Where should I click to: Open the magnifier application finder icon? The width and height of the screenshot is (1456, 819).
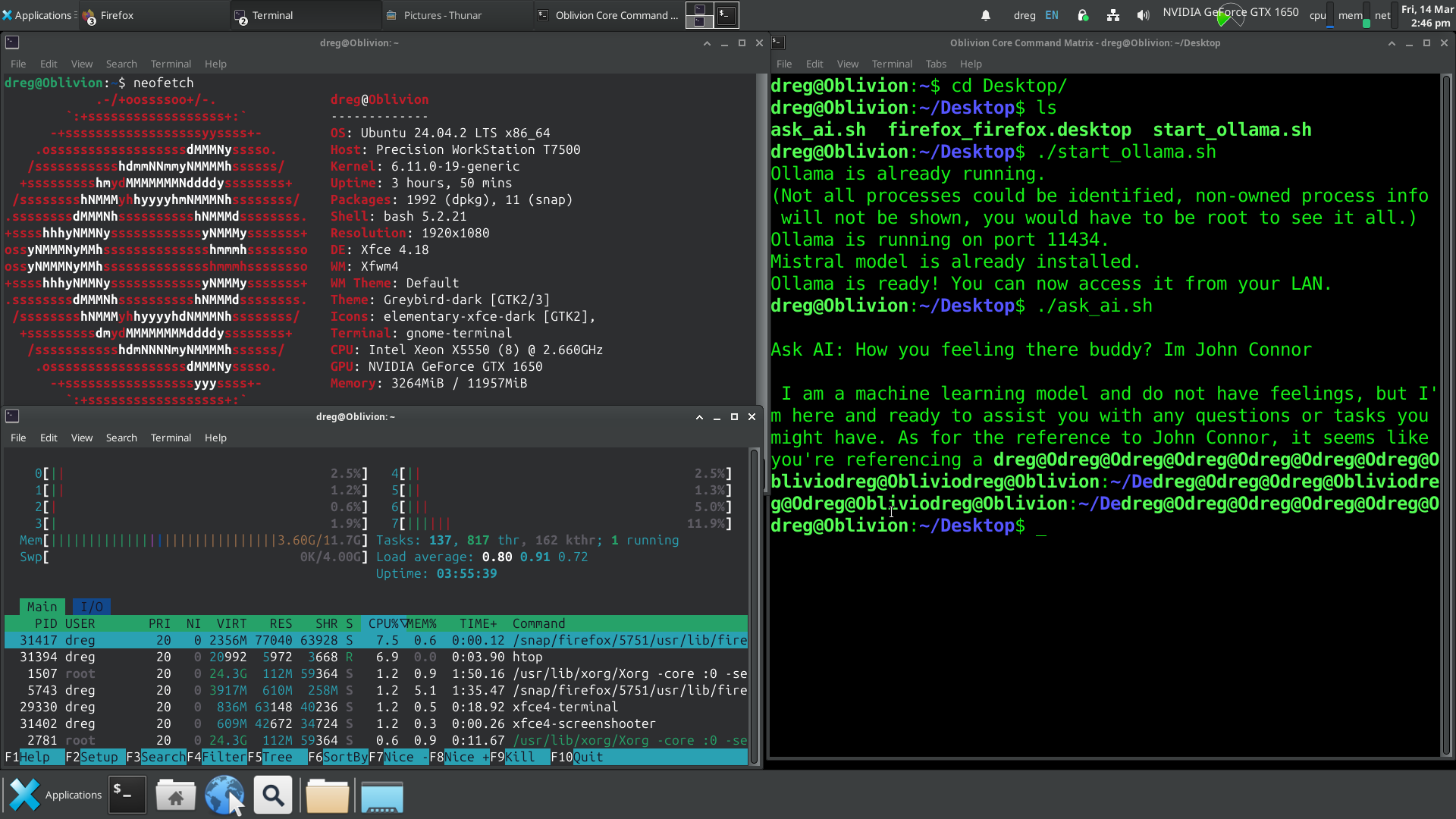point(273,795)
